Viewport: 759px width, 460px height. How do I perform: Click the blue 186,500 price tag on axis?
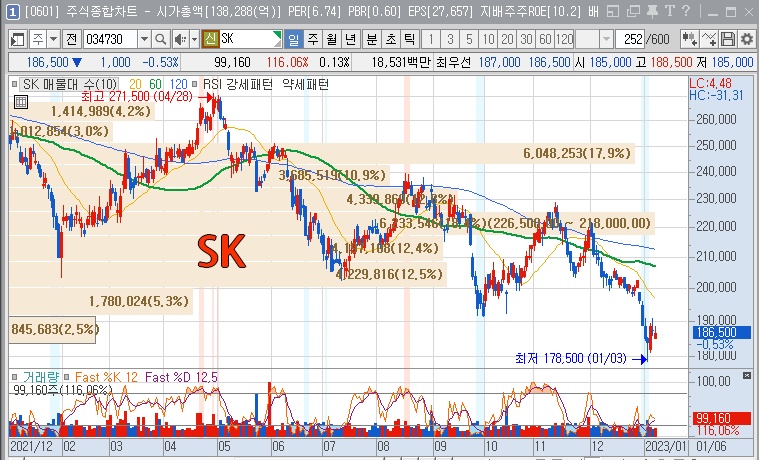[x=721, y=332]
